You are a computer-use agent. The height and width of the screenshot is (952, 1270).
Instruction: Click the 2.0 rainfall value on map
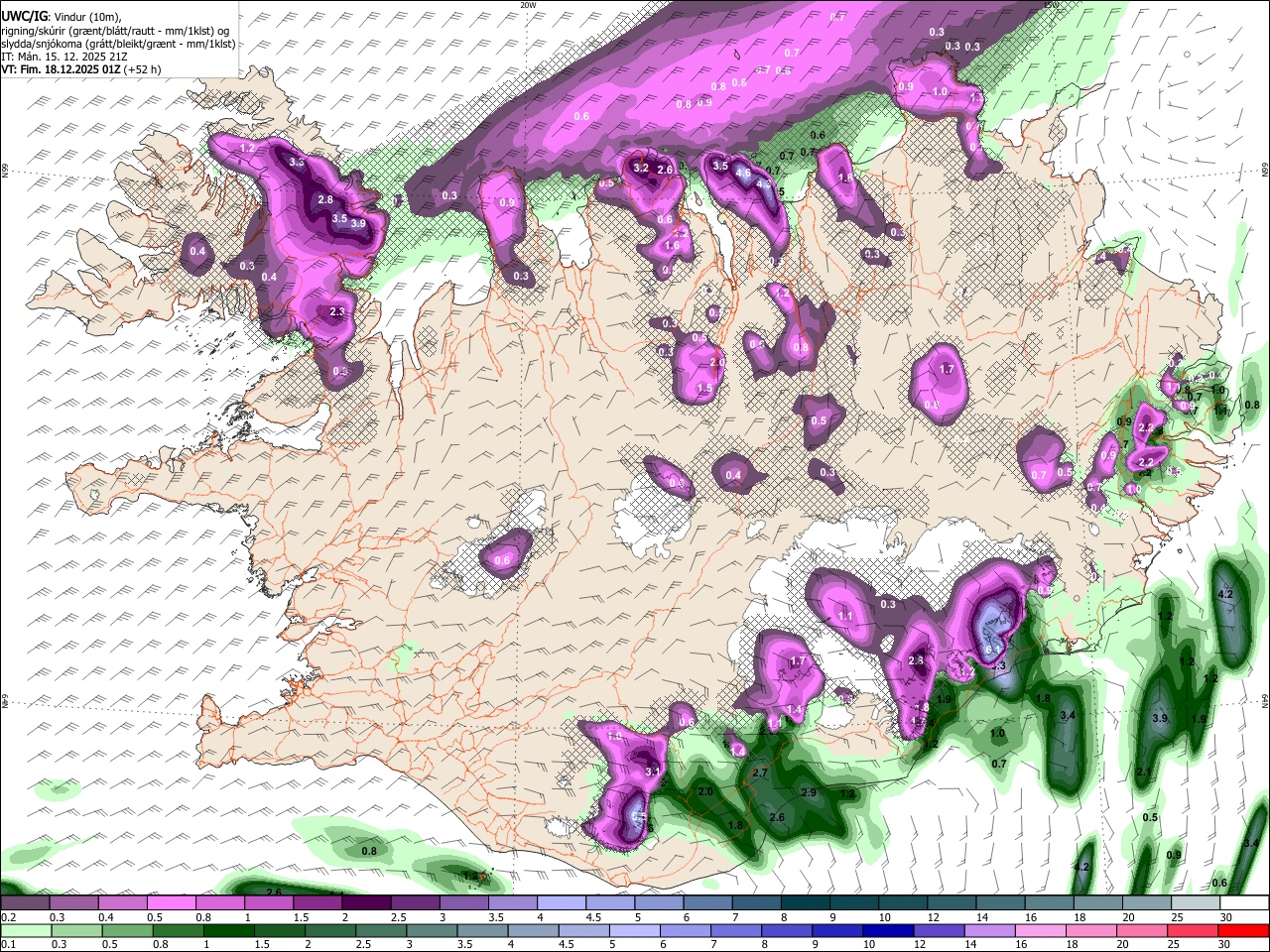tap(705, 792)
